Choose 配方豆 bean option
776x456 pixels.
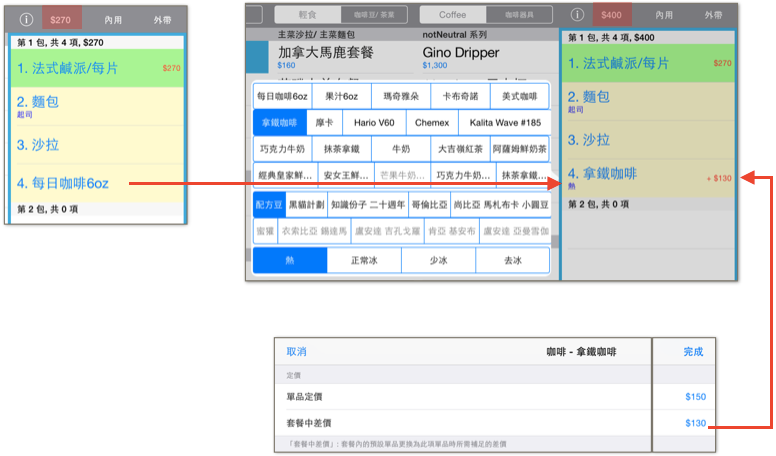coord(269,205)
